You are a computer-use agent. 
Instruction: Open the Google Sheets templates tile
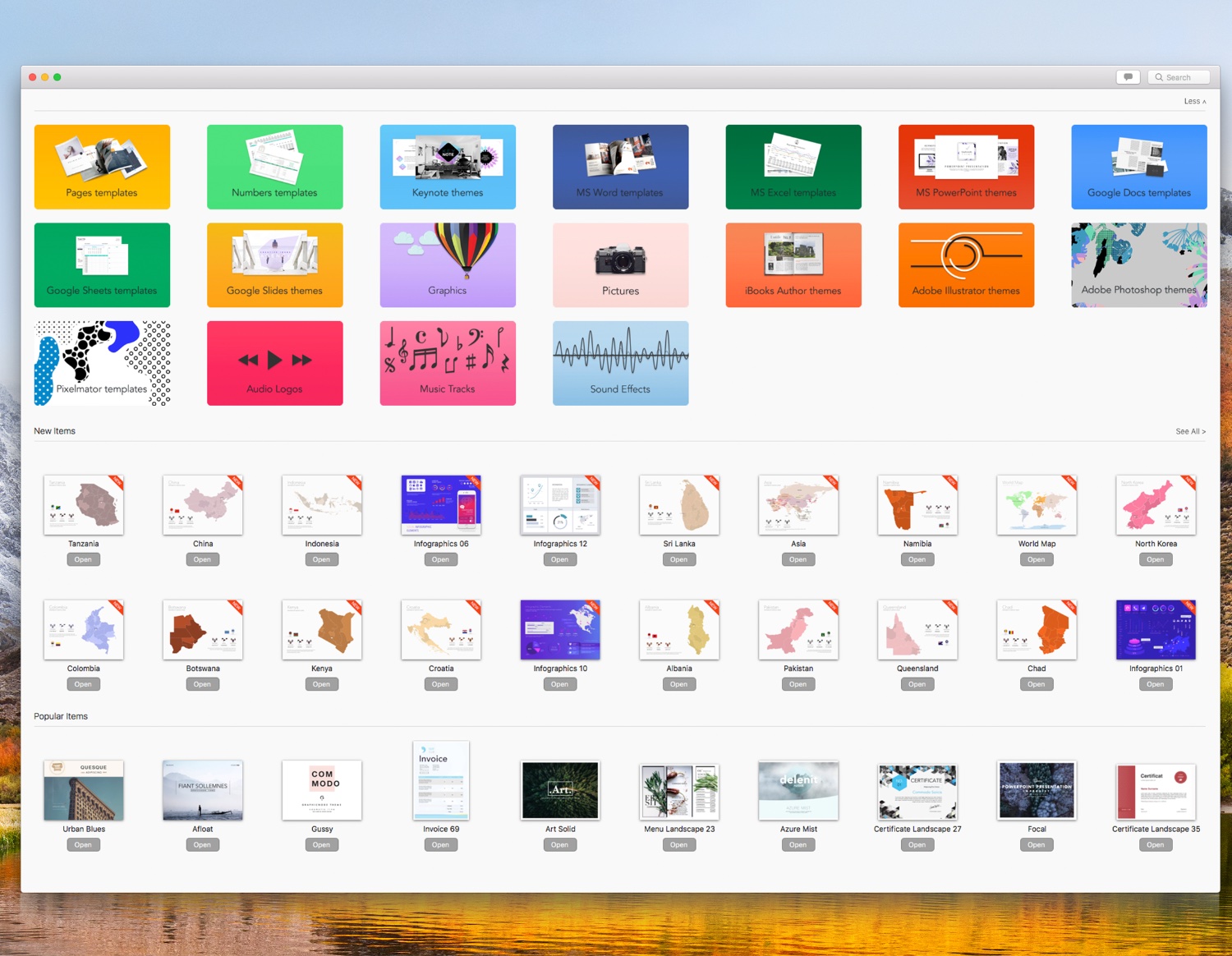(x=102, y=264)
